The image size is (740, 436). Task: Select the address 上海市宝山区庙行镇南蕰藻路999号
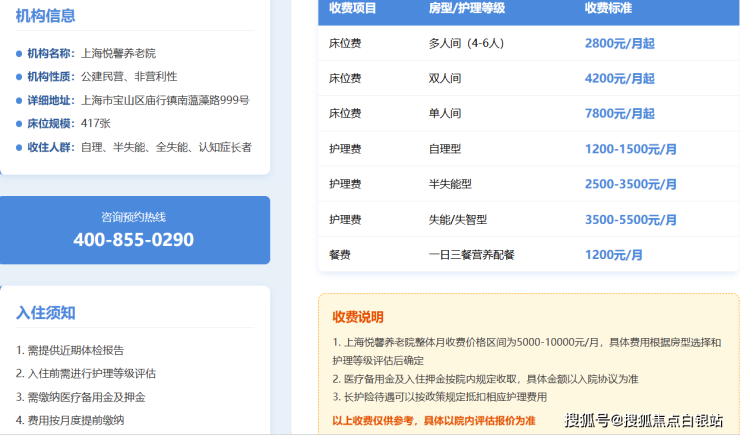click(x=165, y=100)
